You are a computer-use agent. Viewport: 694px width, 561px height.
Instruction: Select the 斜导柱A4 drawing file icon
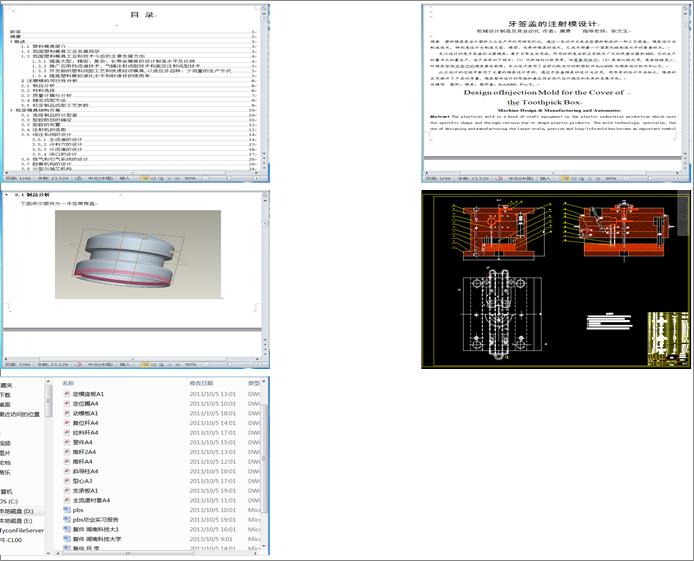tap(67, 471)
